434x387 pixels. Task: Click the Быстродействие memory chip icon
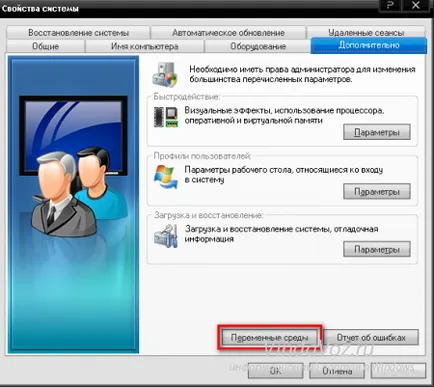[166, 117]
